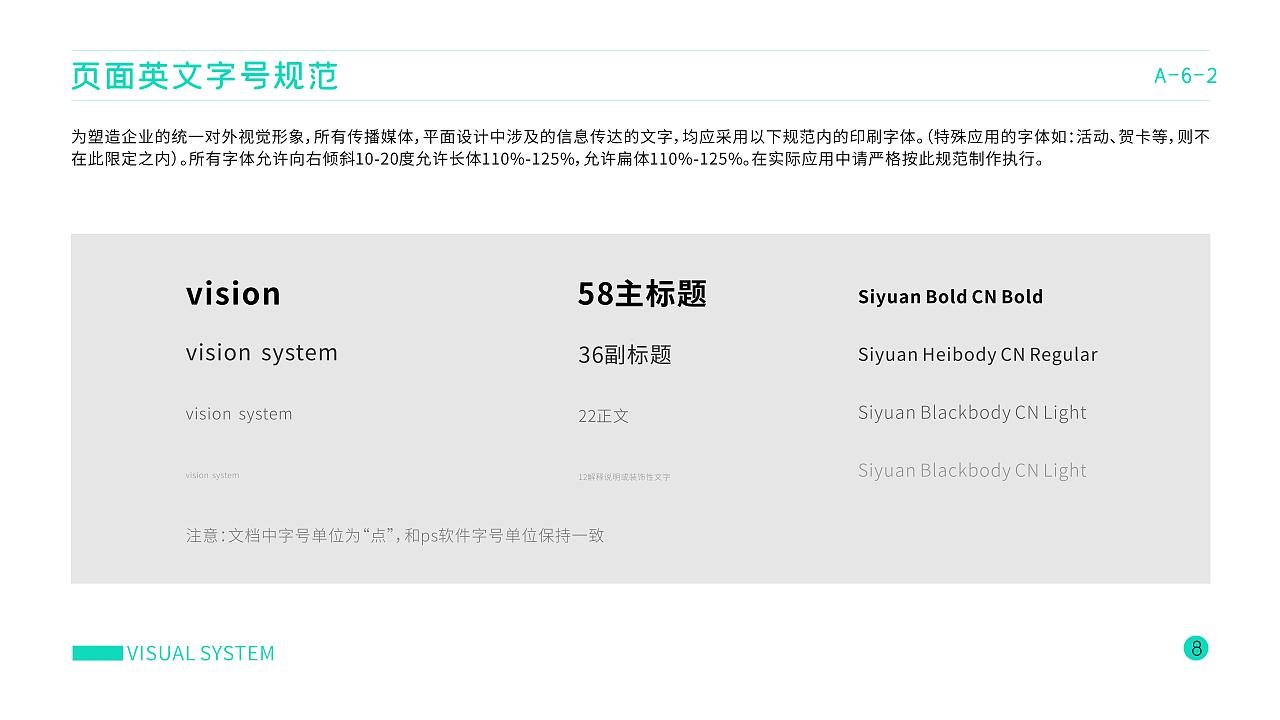Viewport: 1280px width, 720px height.
Task: Click "10-20度" in the description paragraph
Action: pos(384,159)
